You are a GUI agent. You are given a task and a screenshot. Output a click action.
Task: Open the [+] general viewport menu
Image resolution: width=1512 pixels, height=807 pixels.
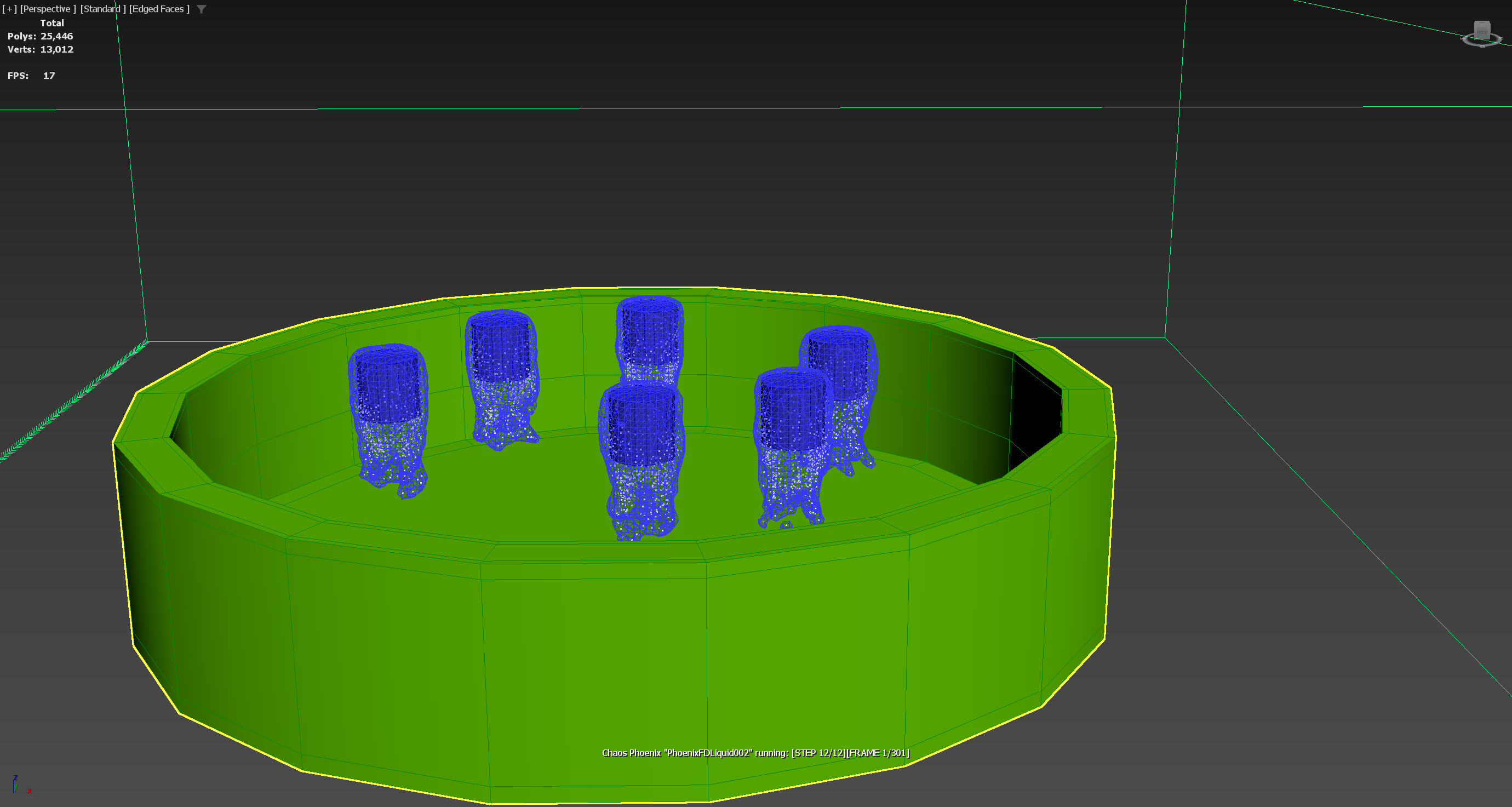pos(9,9)
